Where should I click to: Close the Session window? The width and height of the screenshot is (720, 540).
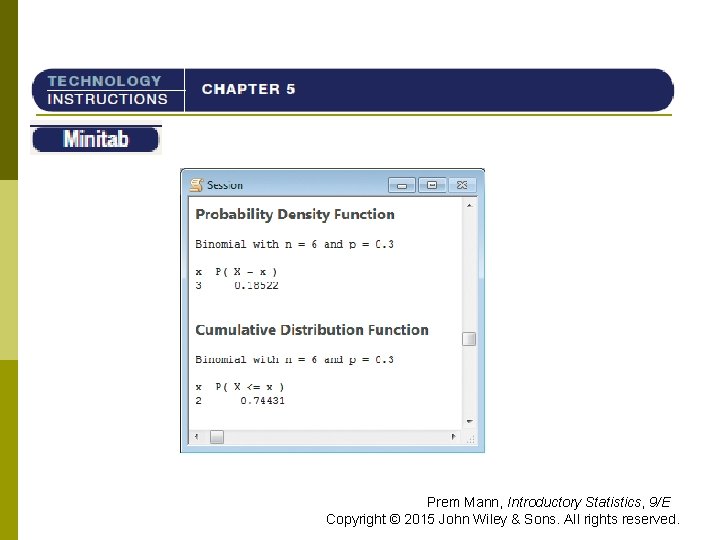pos(462,185)
